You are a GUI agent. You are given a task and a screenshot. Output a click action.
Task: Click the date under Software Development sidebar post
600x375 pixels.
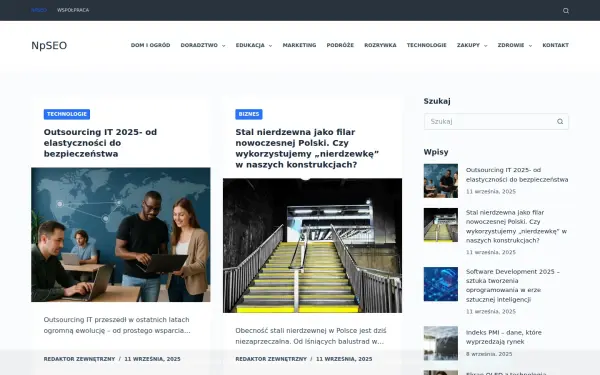click(491, 312)
